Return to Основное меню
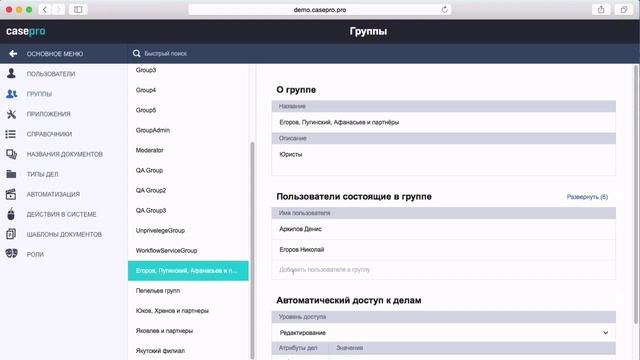The height and width of the screenshot is (360, 640). click(55, 53)
